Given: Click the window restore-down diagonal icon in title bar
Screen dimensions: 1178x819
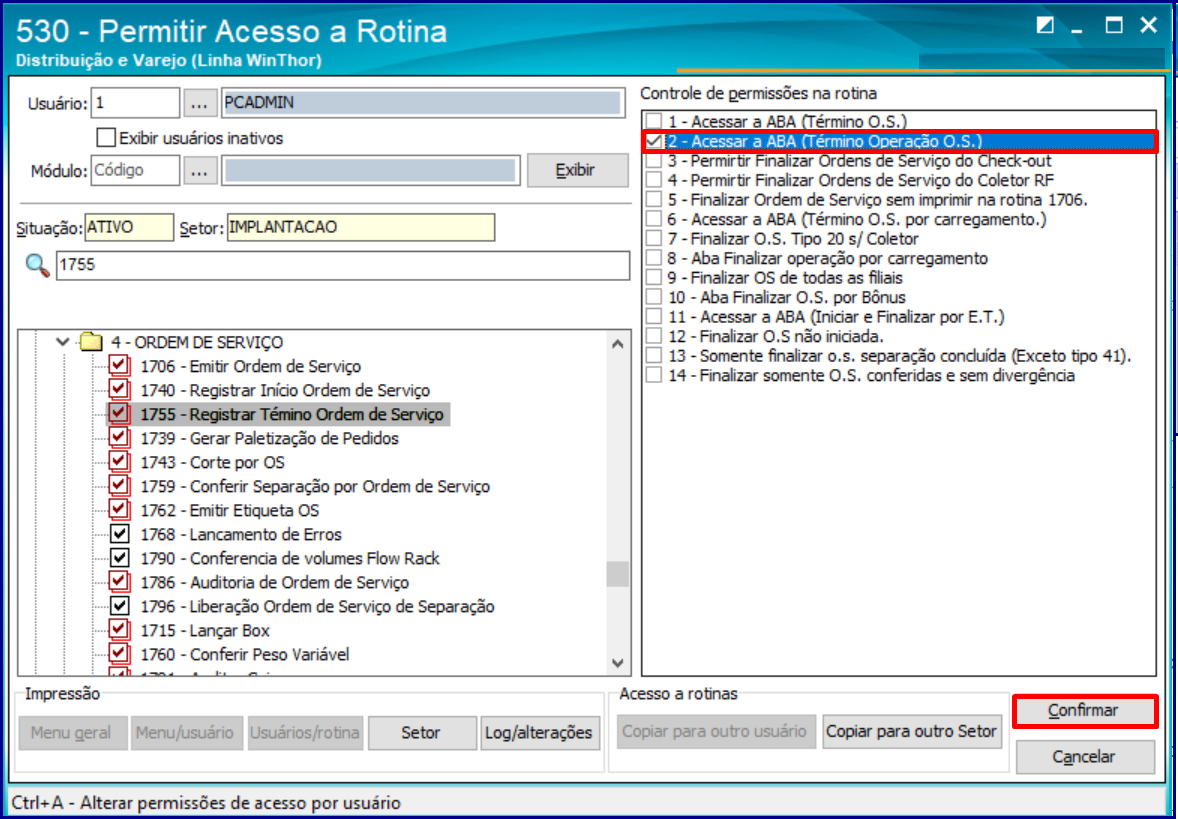Looking at the screenshot, I should pos(1045,26).
